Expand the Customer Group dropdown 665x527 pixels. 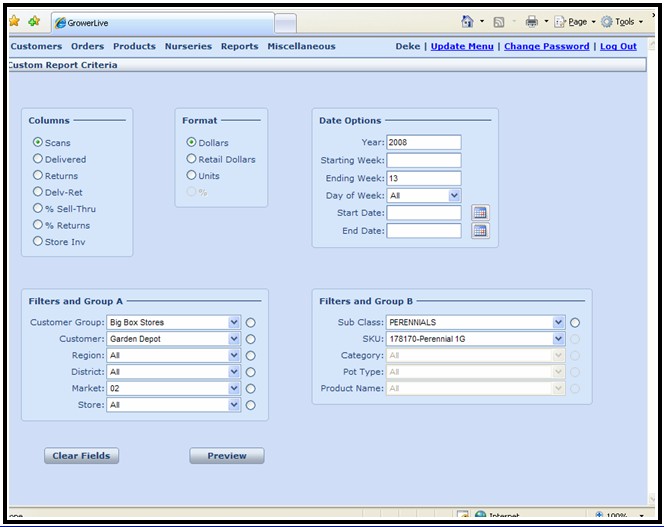234,323
